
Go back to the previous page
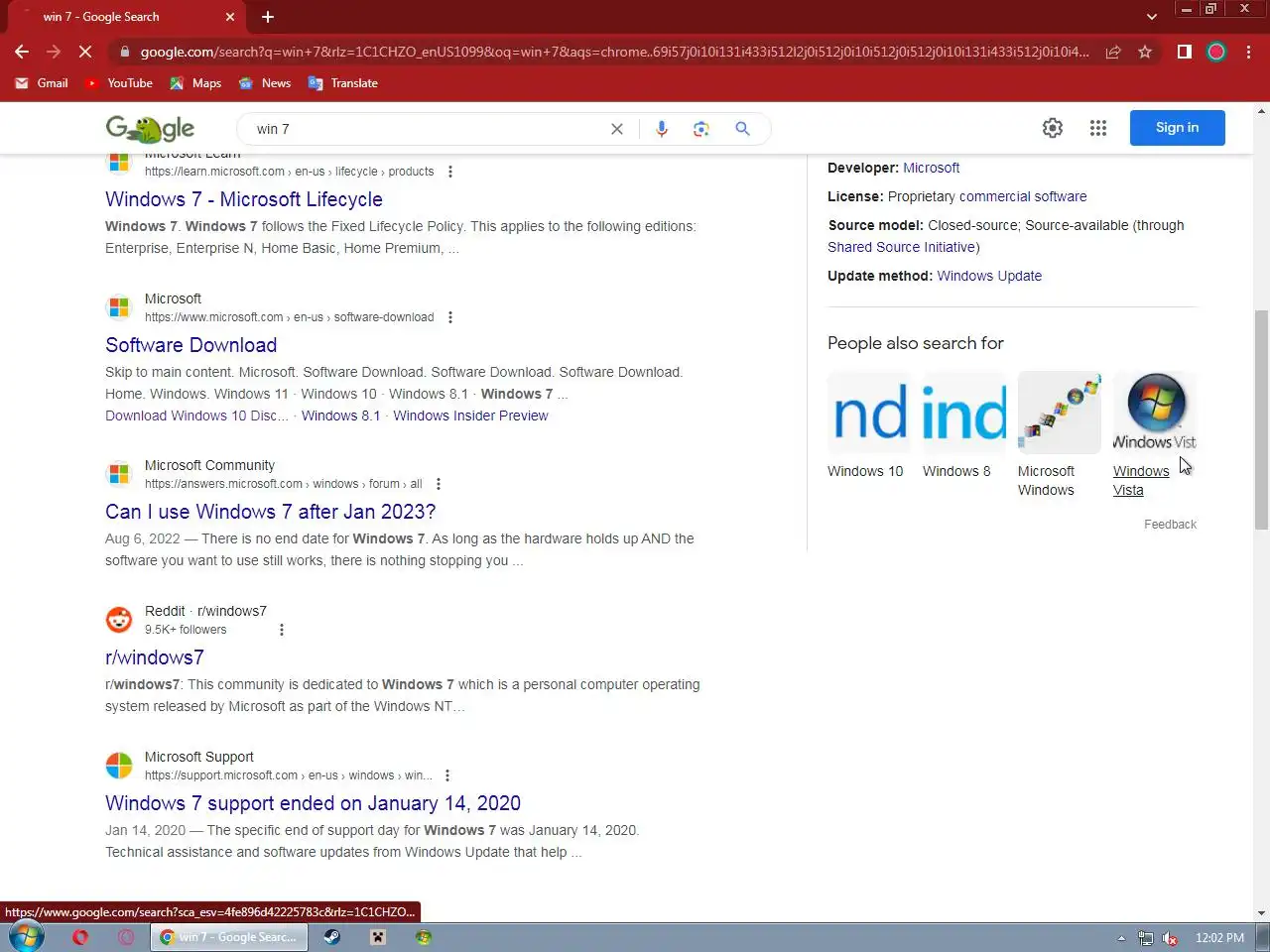(x=22, y=52)
